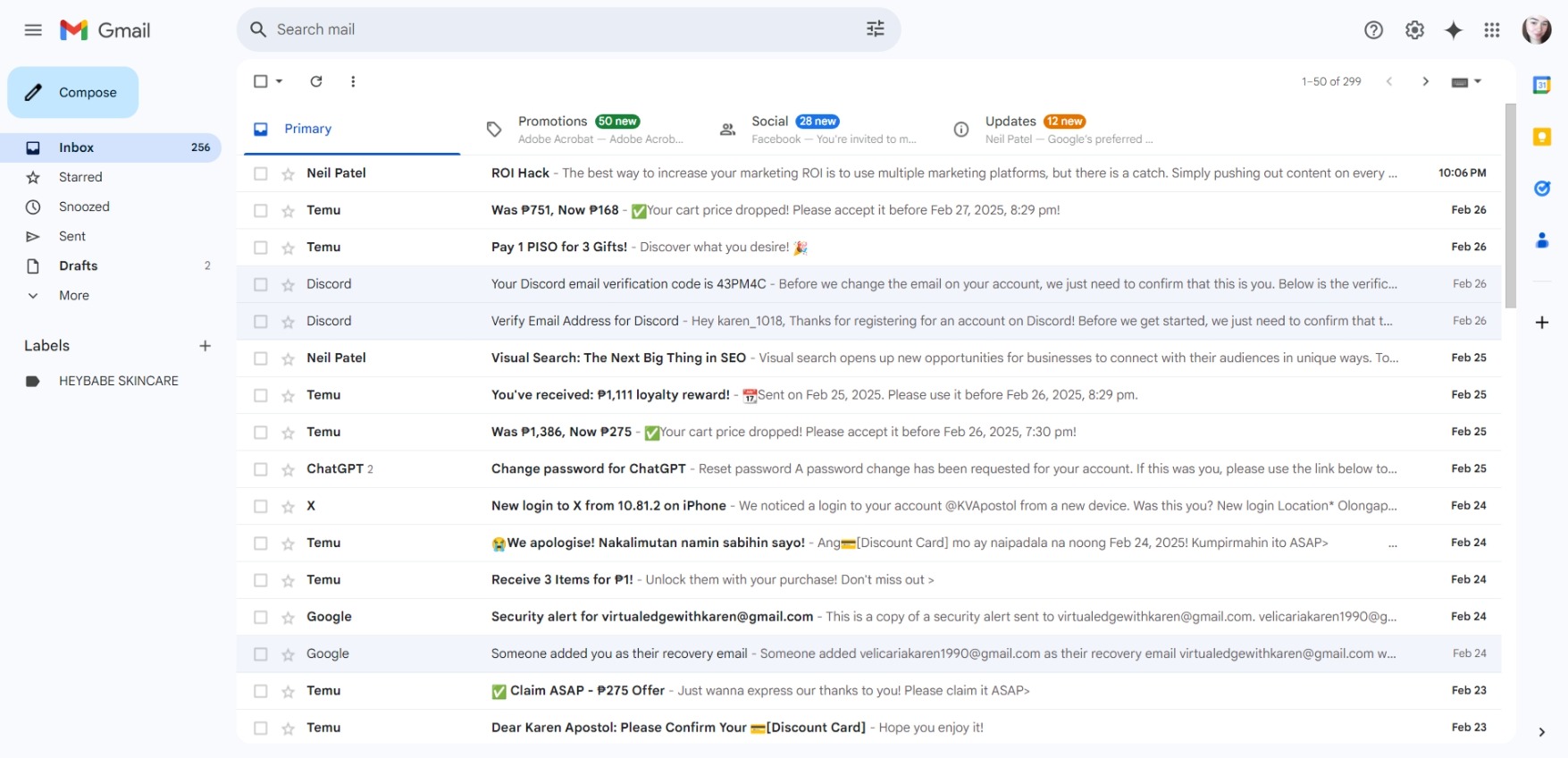This screenshot has width=1568, height=758.
Task: Open the More options three-dot menu
Action: [x=353, y=81]
